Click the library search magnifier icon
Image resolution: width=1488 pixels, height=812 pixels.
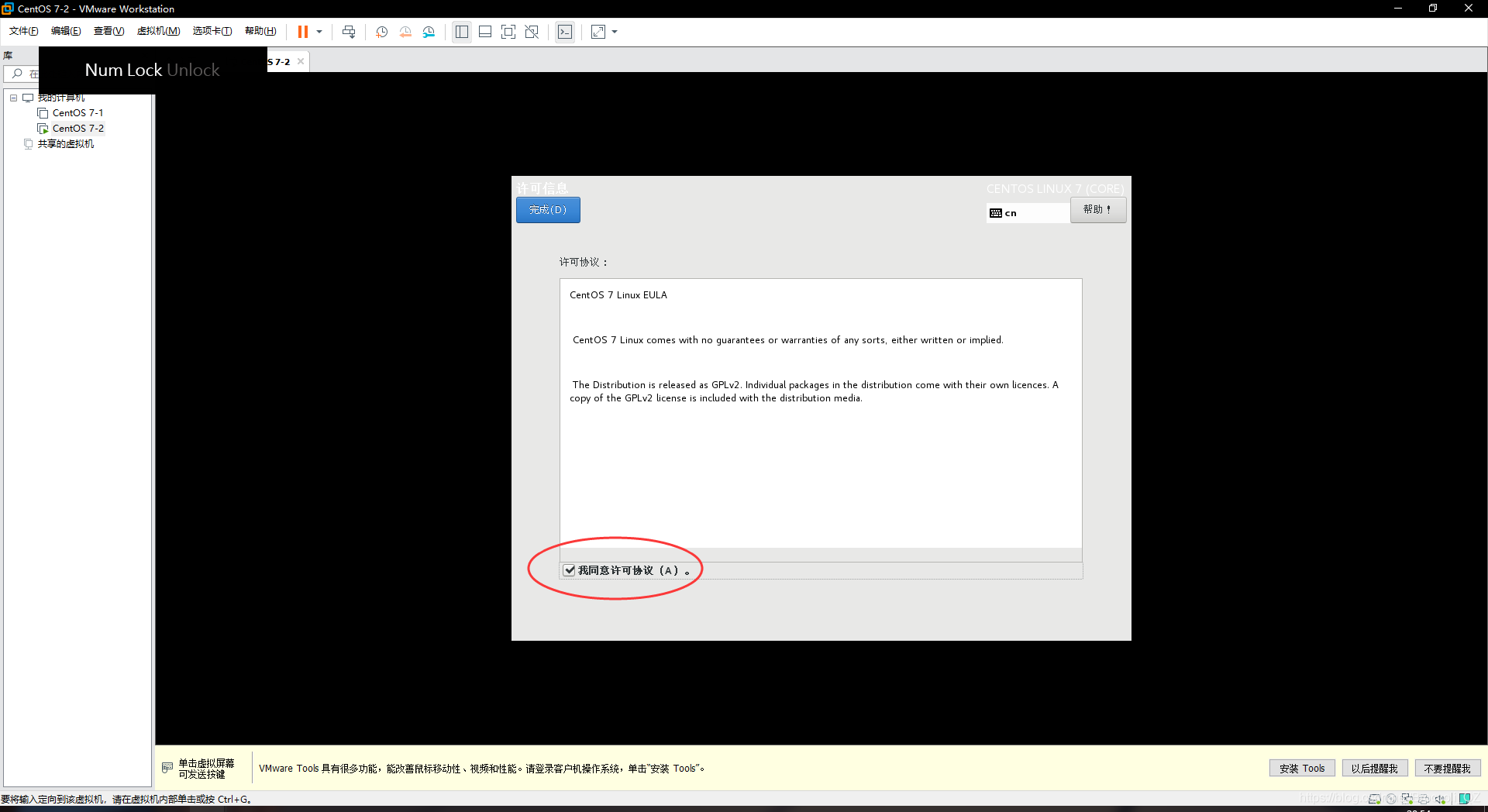(x=17, y=74)
